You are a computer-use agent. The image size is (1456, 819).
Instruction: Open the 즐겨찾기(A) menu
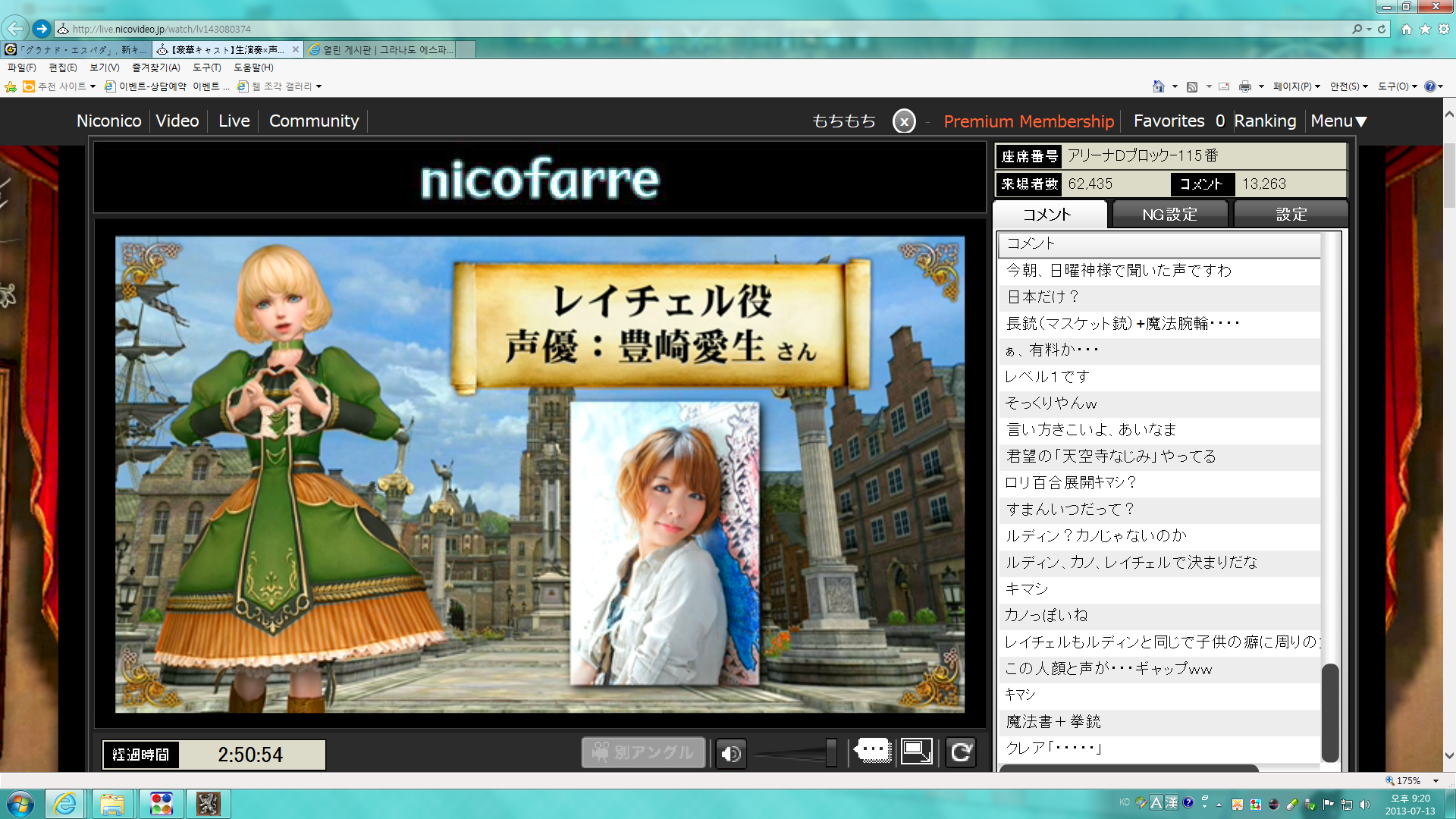tap(156, 67)
